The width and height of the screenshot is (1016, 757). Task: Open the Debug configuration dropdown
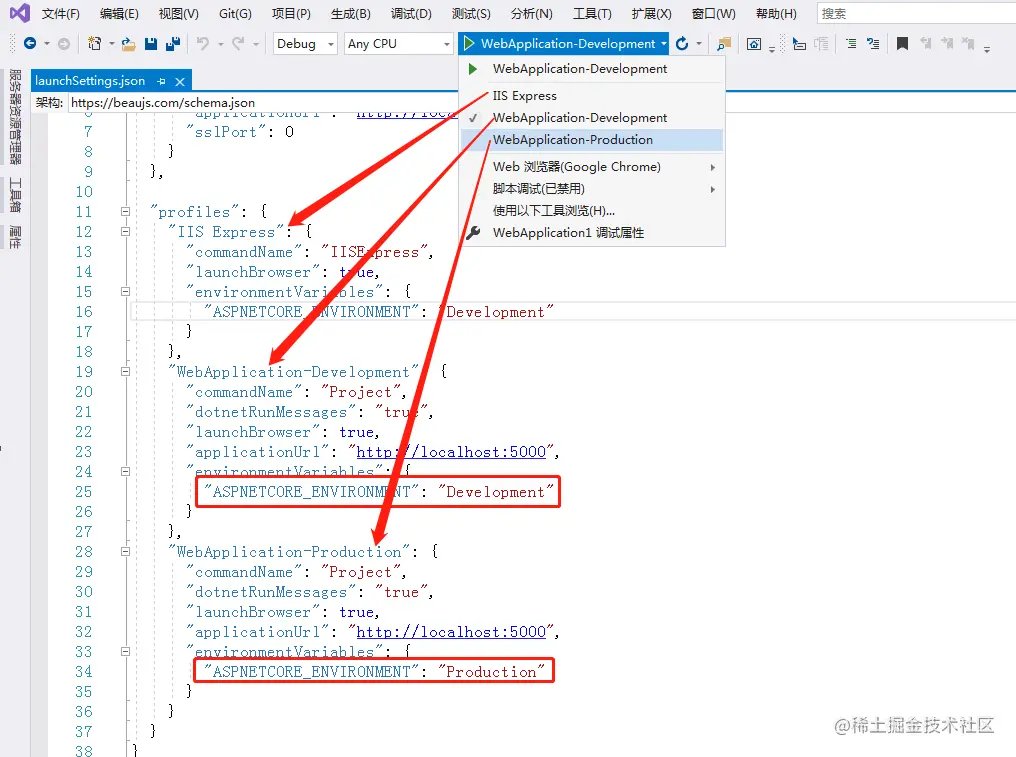(303, 44)
